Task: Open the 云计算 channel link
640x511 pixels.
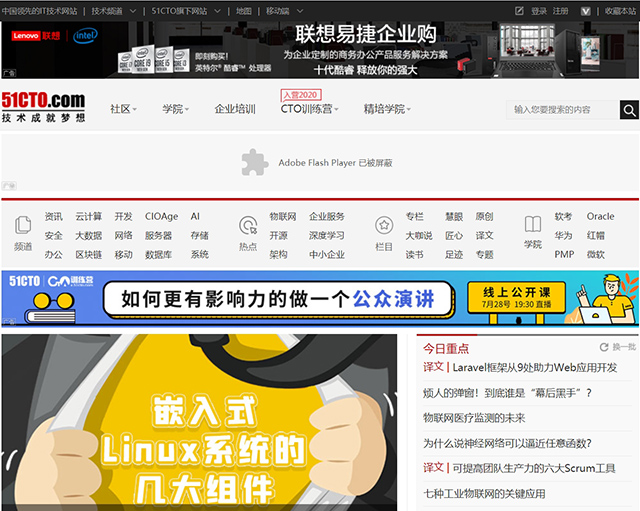Action: pos(89,216)
